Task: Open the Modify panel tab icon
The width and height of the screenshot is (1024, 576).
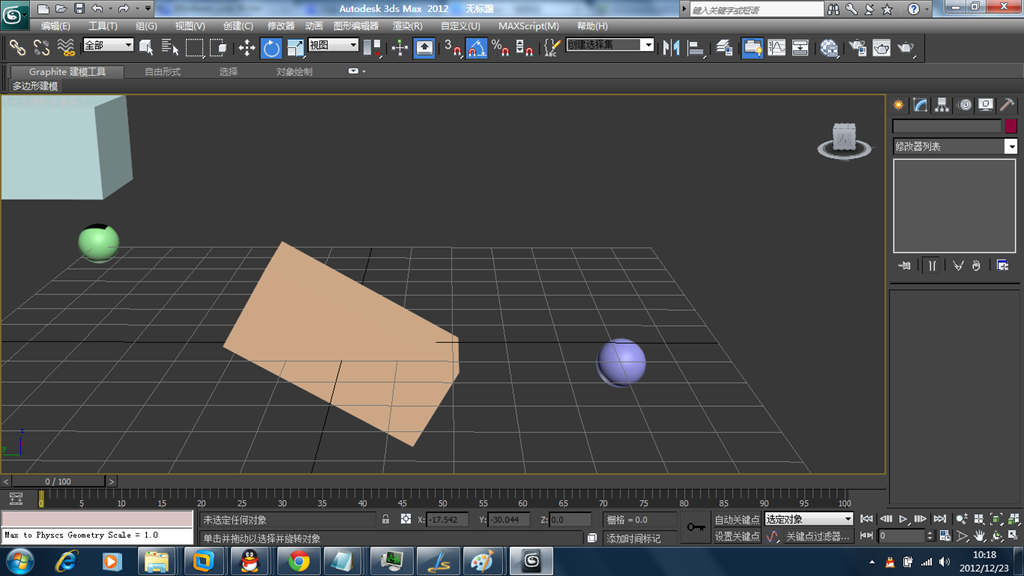Action: point(920,105)
